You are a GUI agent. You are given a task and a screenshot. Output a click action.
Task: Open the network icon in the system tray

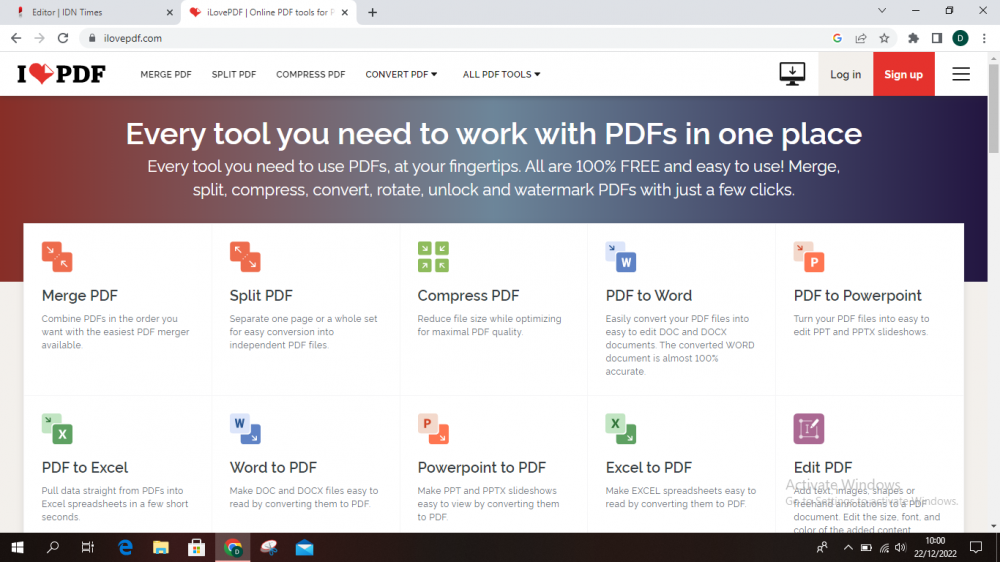tap(884, 547)
